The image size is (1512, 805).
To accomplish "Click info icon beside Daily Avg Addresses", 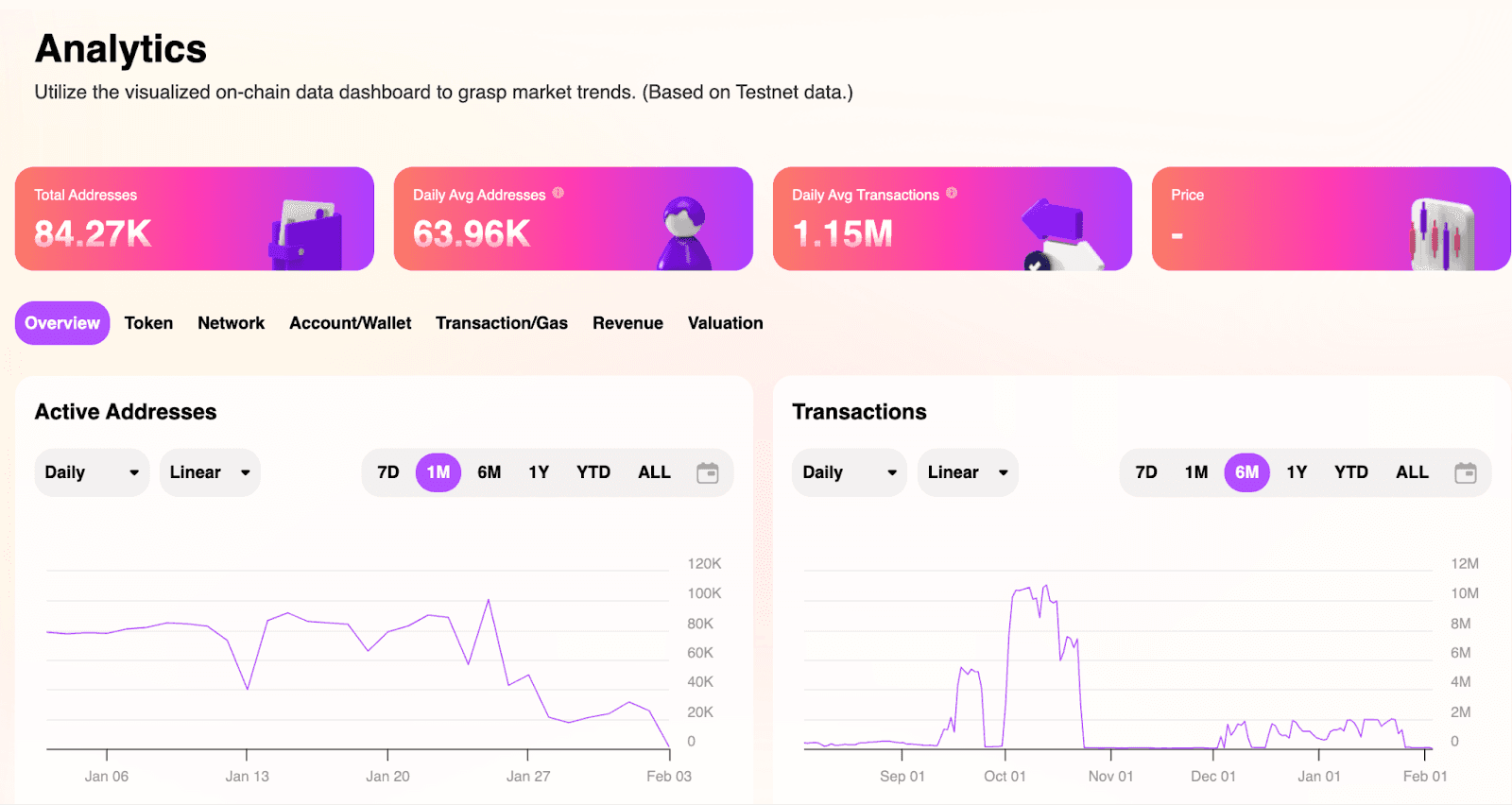I will click(x=558, y=193).
